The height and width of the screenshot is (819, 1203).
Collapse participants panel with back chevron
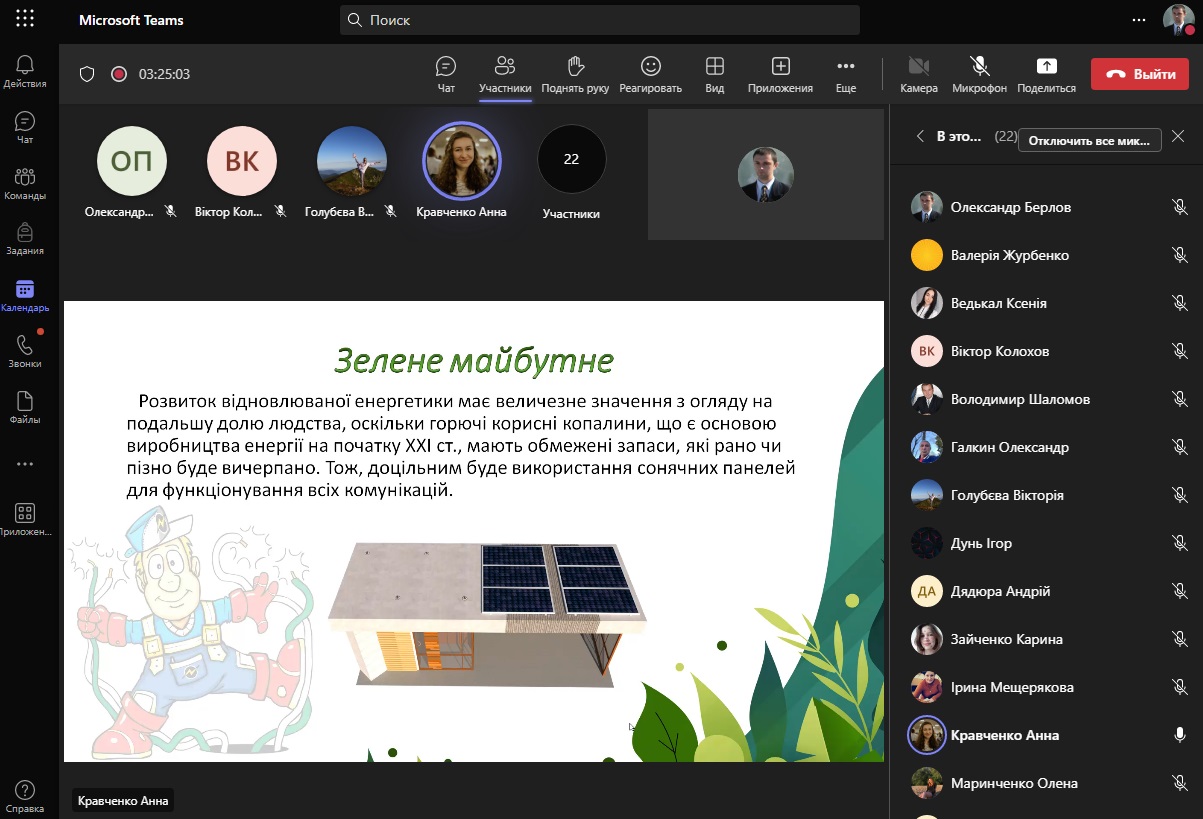[x=919, y=137]
